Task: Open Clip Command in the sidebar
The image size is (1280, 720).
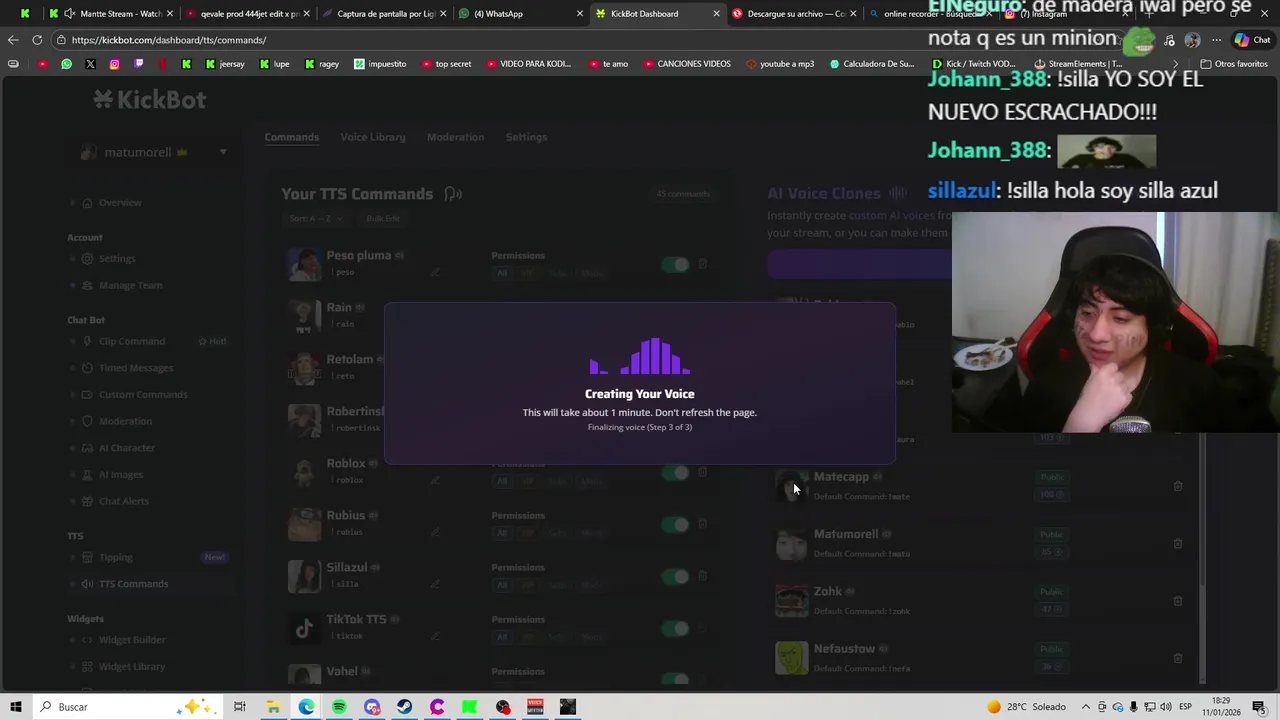Action: 132,341
